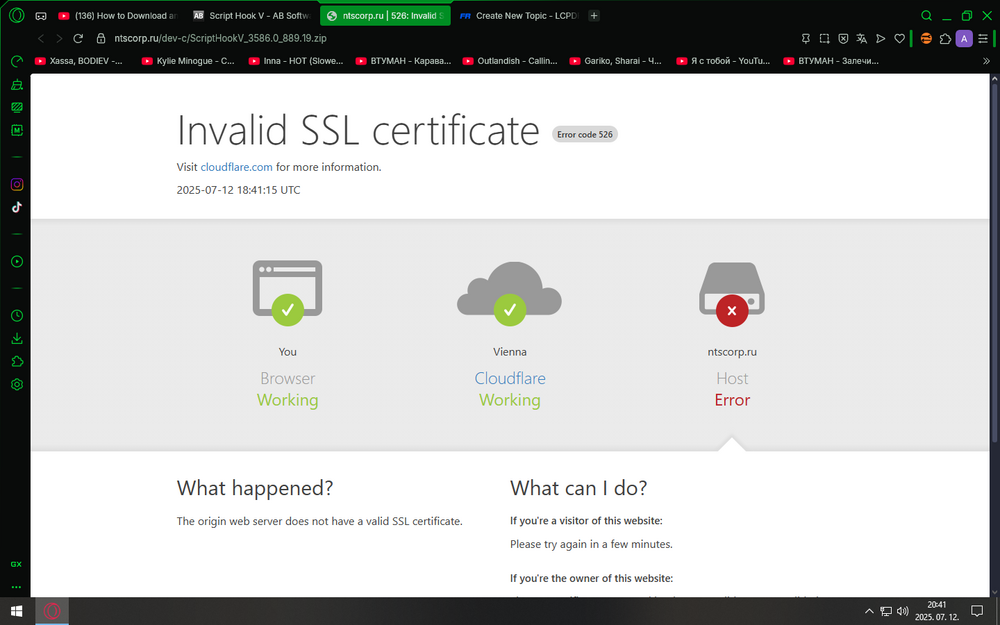This screenshot has width=1000, height=625.
Task: Open the ВТУМАН - Карава bookmark
Action: click(404, 61)
